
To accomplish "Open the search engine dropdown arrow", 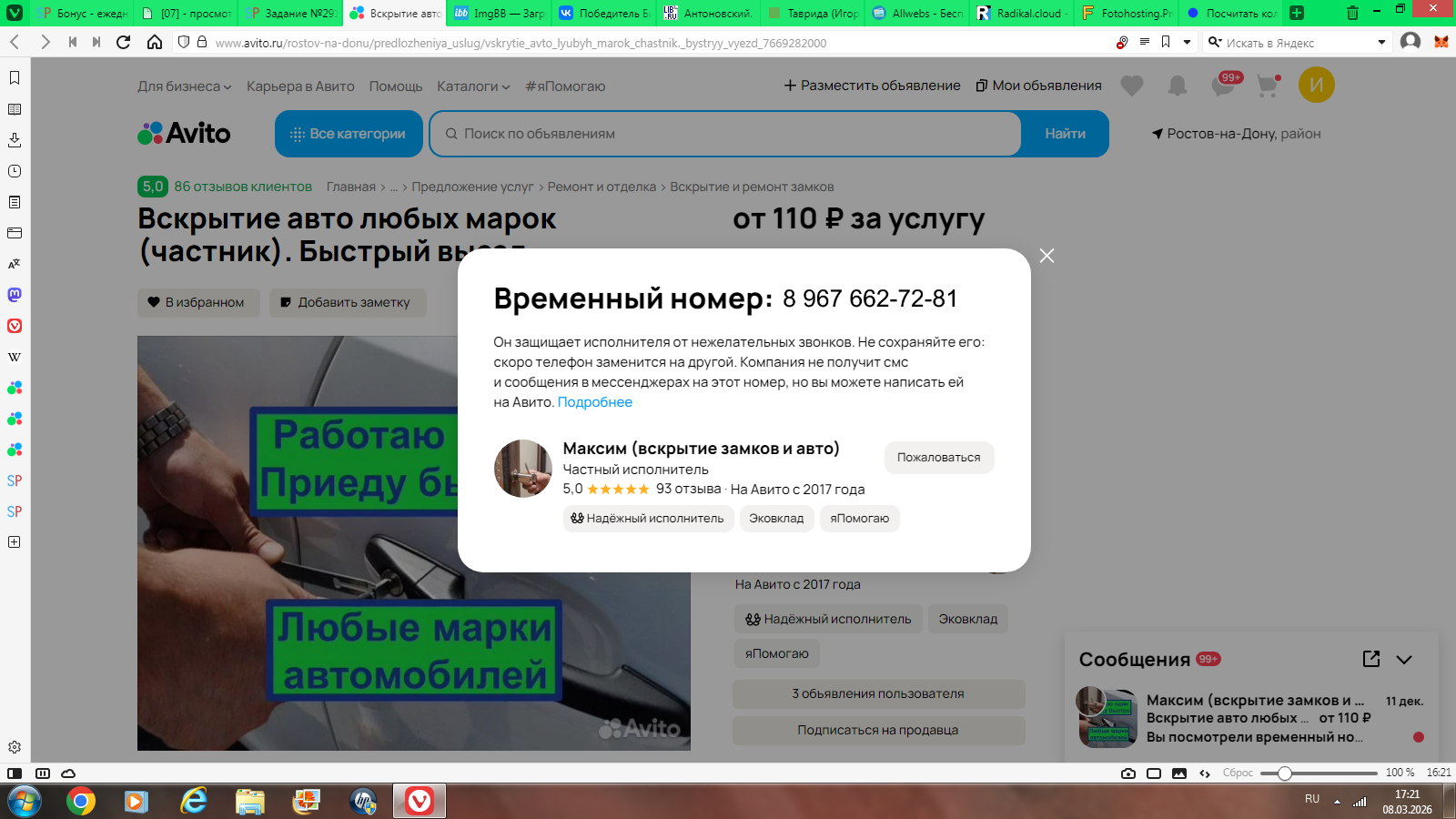I will (1381, 42).
